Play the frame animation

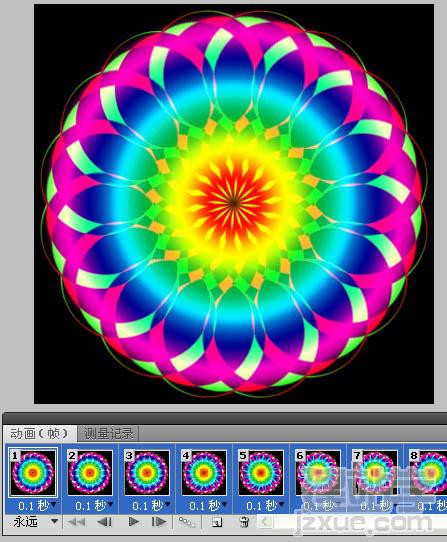133,521
